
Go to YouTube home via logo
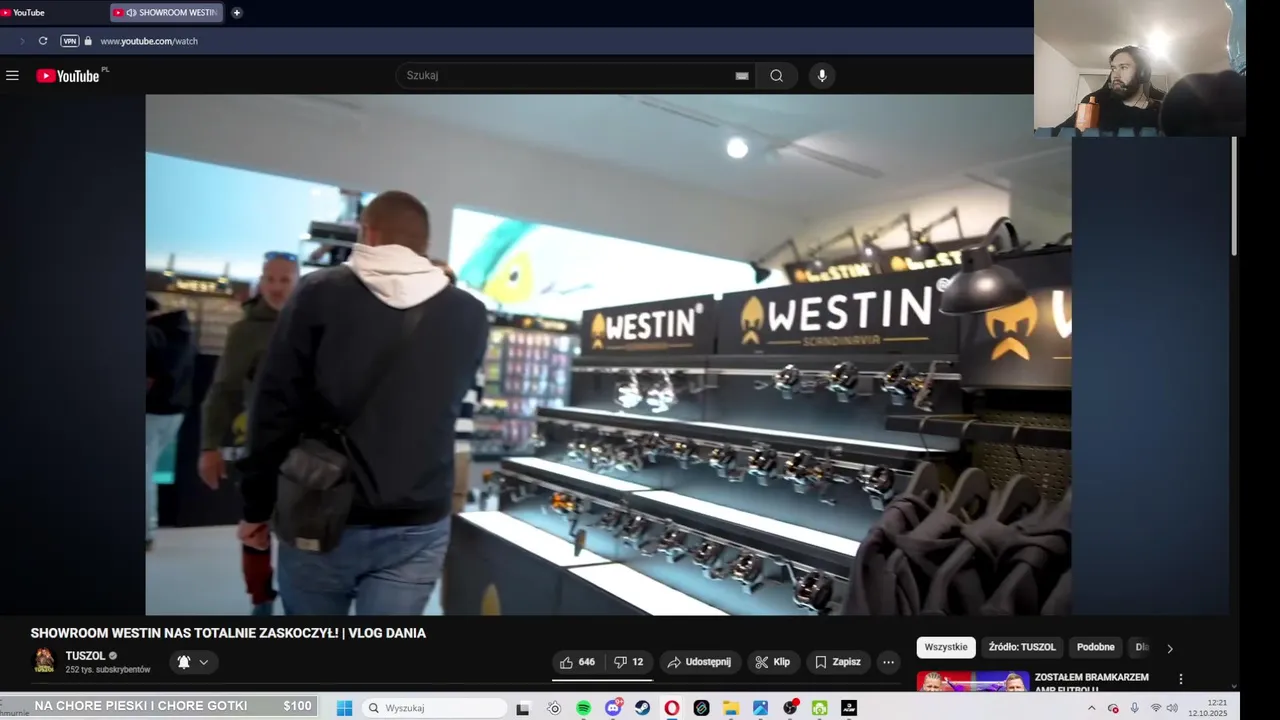click(68, 76)
